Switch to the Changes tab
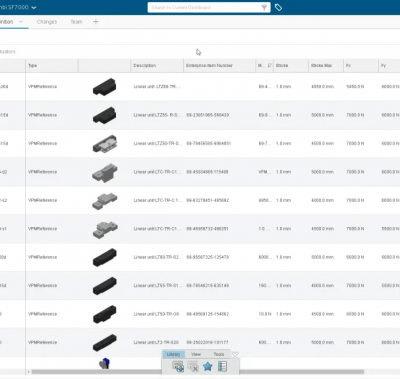 click(x=47, y=22)
